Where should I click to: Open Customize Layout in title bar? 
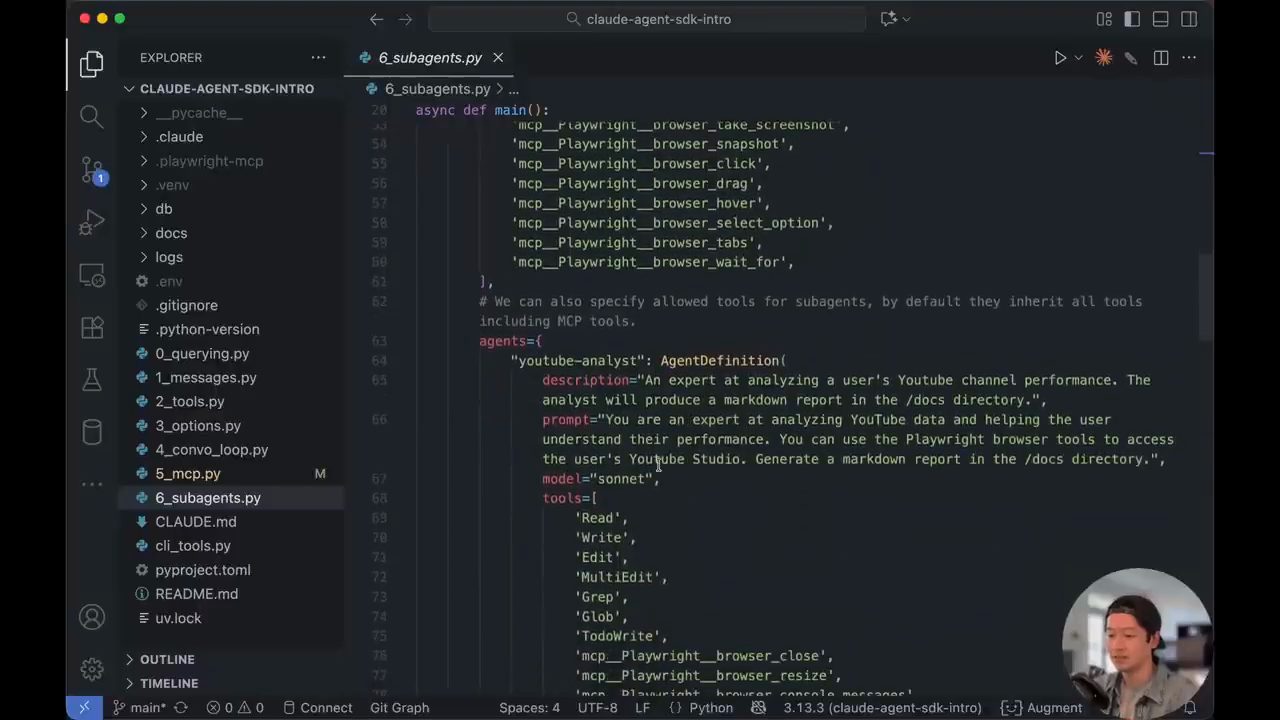click(x=1104, y=19)
